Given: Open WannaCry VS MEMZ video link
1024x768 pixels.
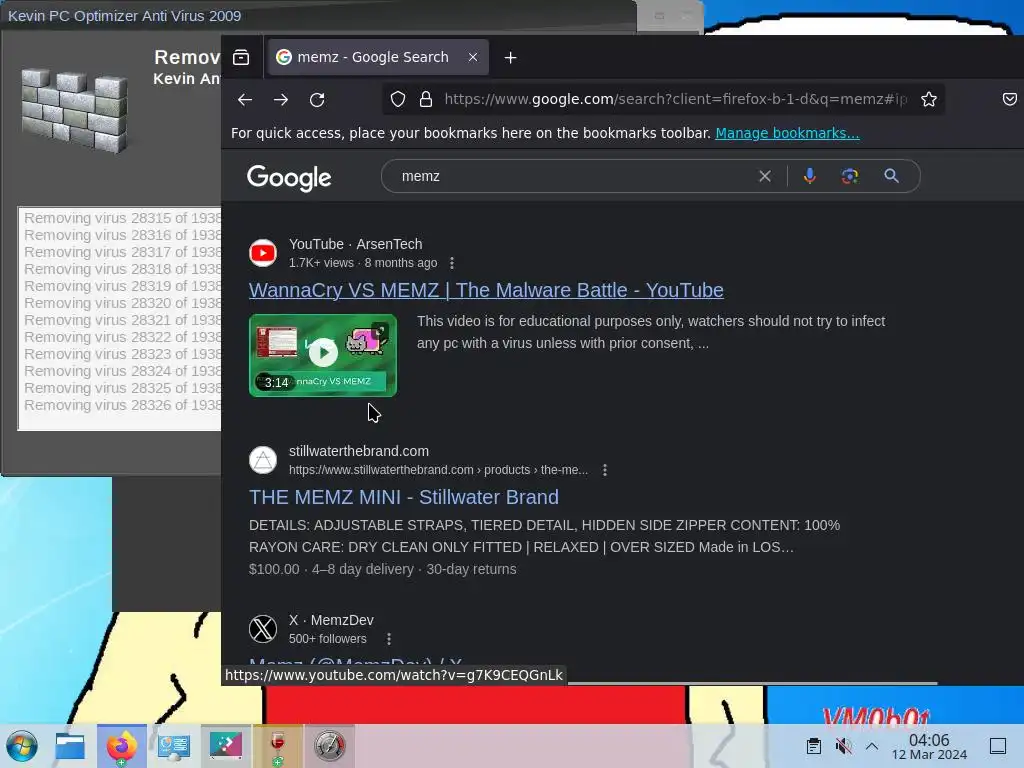Looking at the screenshot, I should 486,290.
